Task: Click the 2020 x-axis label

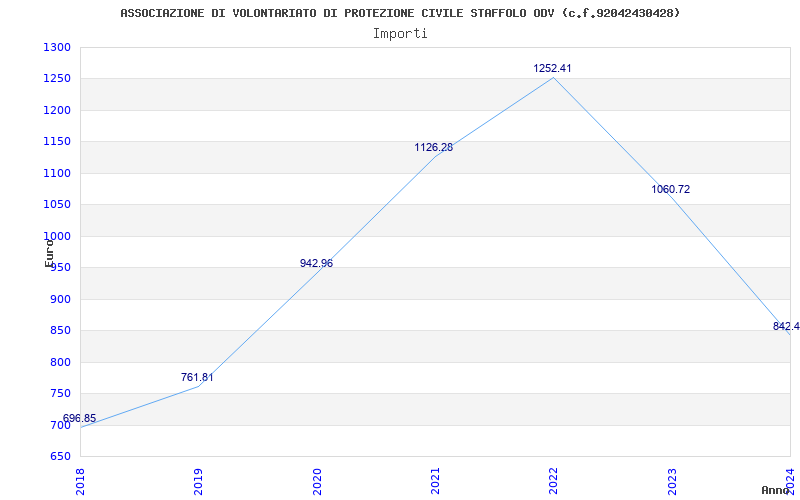Action: 317,482
